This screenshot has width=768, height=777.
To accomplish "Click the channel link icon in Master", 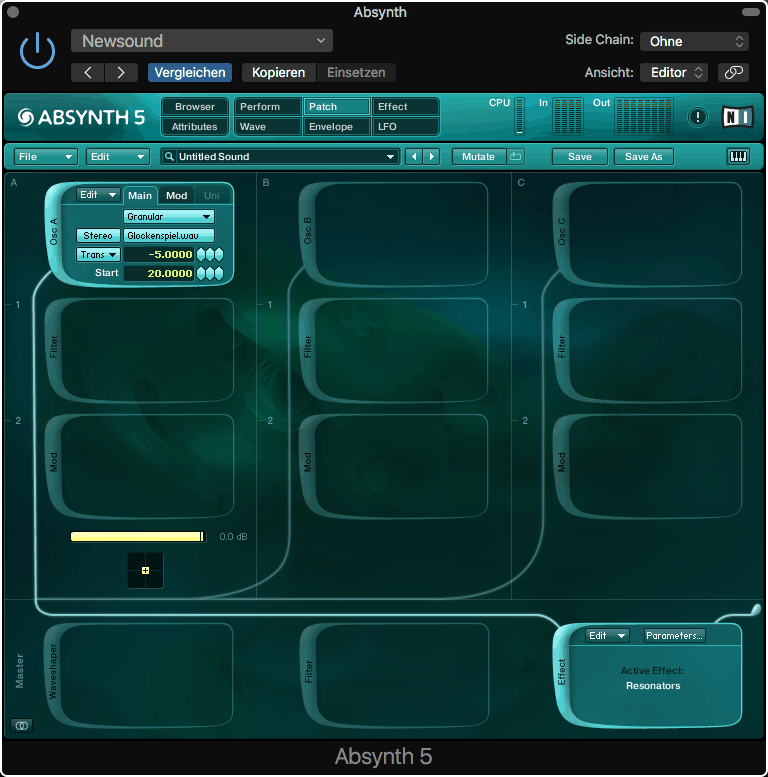I will point(21,725).
